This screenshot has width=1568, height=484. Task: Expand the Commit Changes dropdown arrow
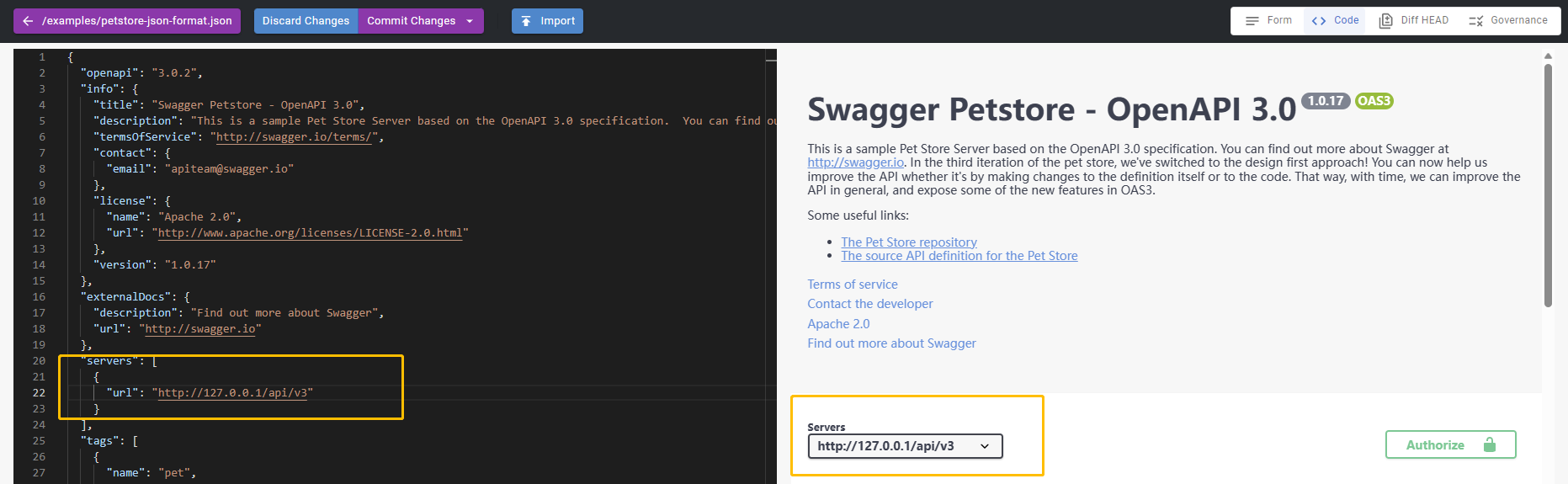coord(470,21)
